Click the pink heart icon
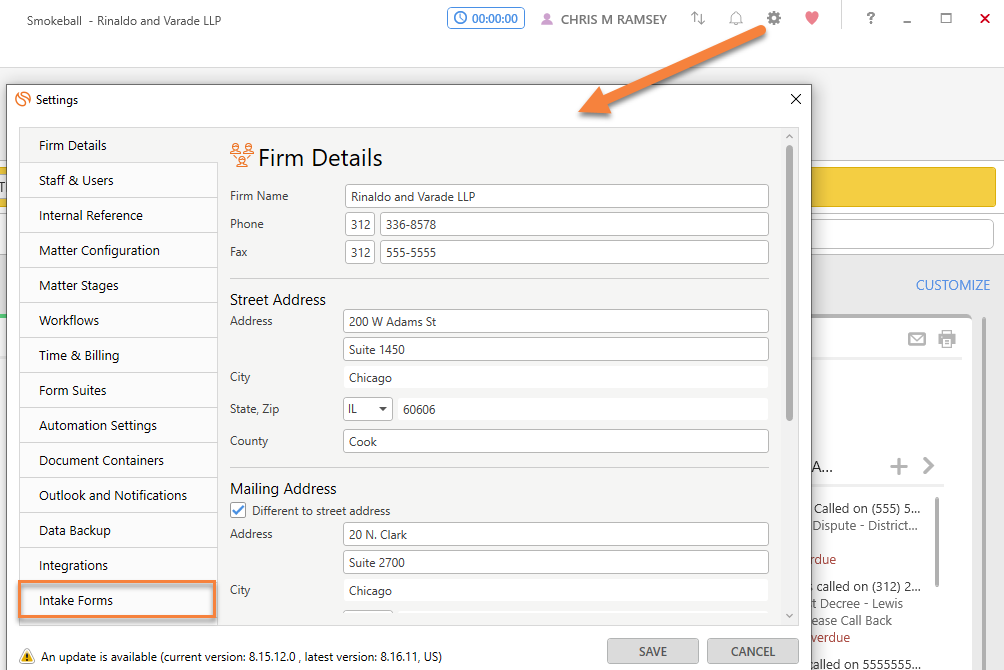 coord(811,18)
